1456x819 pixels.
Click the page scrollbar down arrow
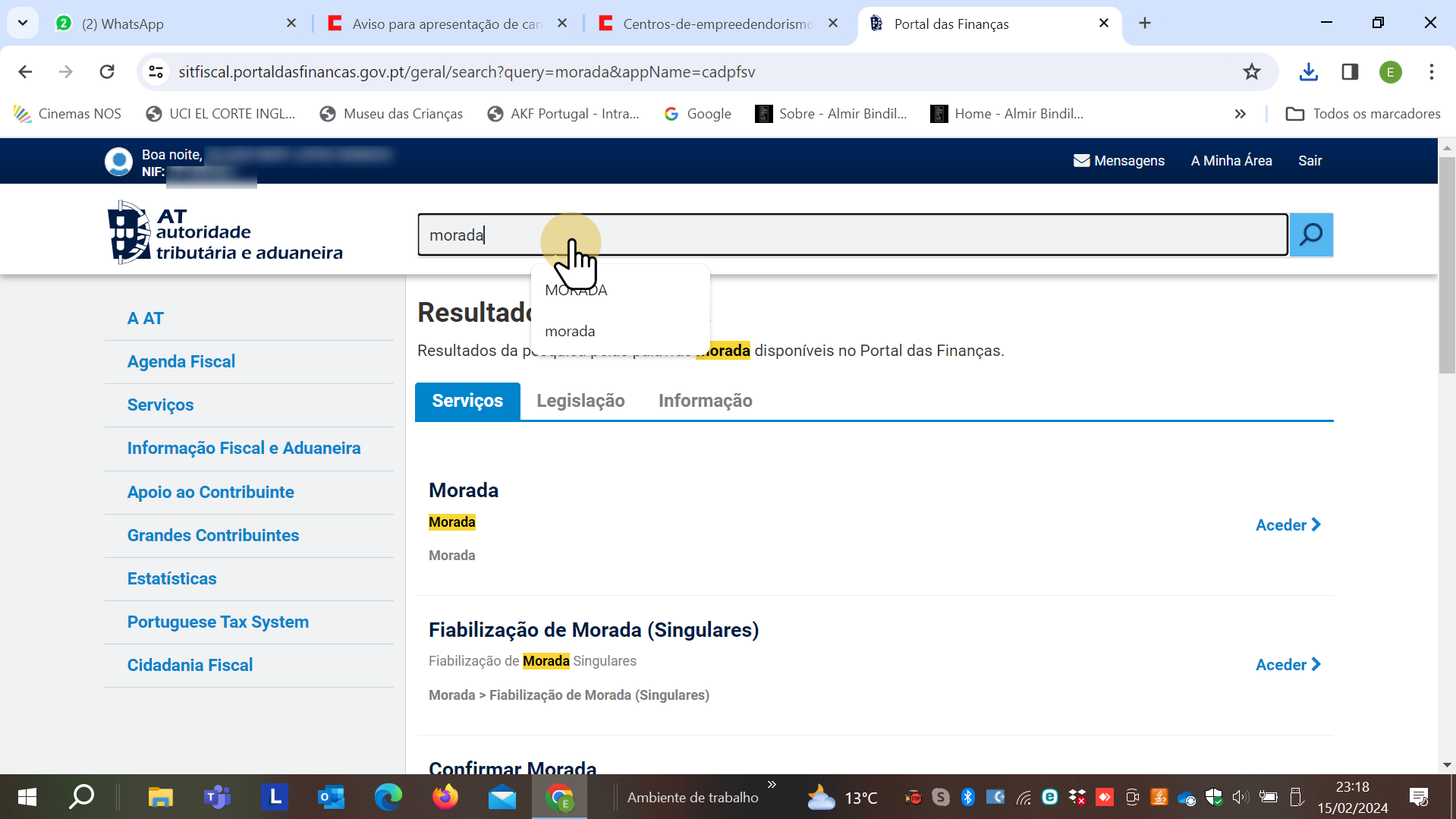click(x=1446, y=765)
